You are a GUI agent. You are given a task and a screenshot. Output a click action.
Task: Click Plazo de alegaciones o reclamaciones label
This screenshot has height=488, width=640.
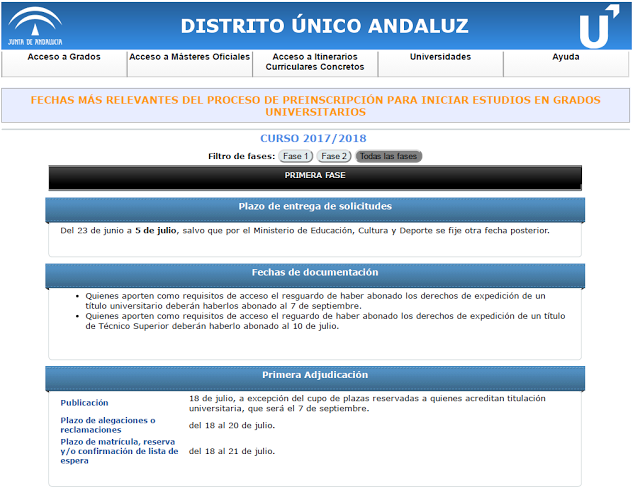click(x=108, y=425)
